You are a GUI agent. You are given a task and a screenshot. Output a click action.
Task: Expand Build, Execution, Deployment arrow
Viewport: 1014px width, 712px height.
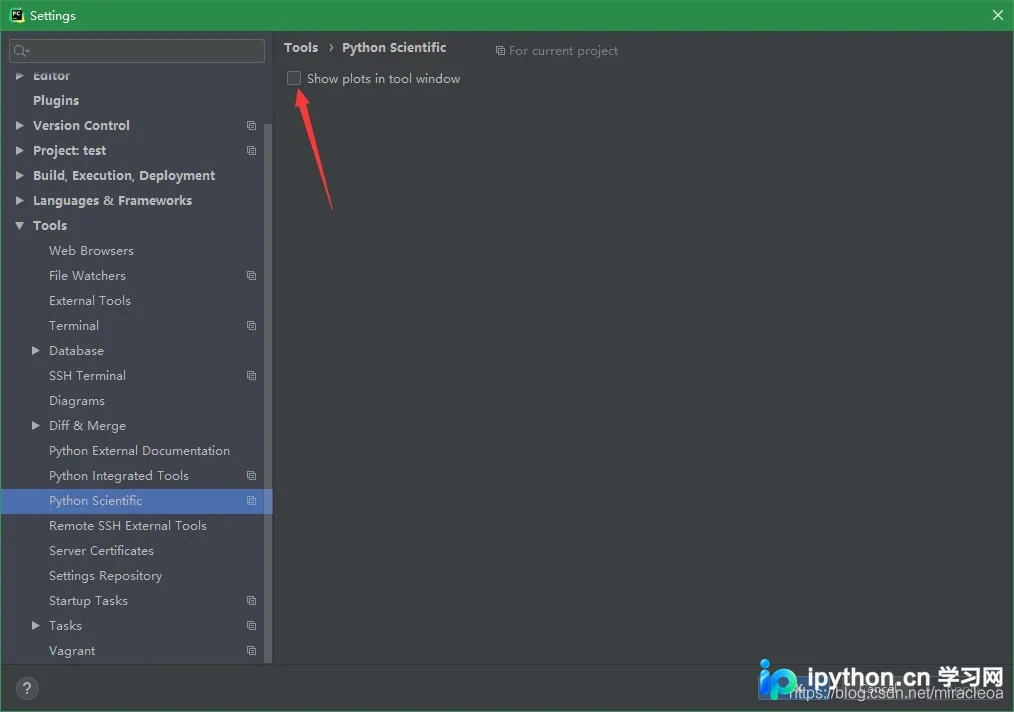(x=19, y=175)
